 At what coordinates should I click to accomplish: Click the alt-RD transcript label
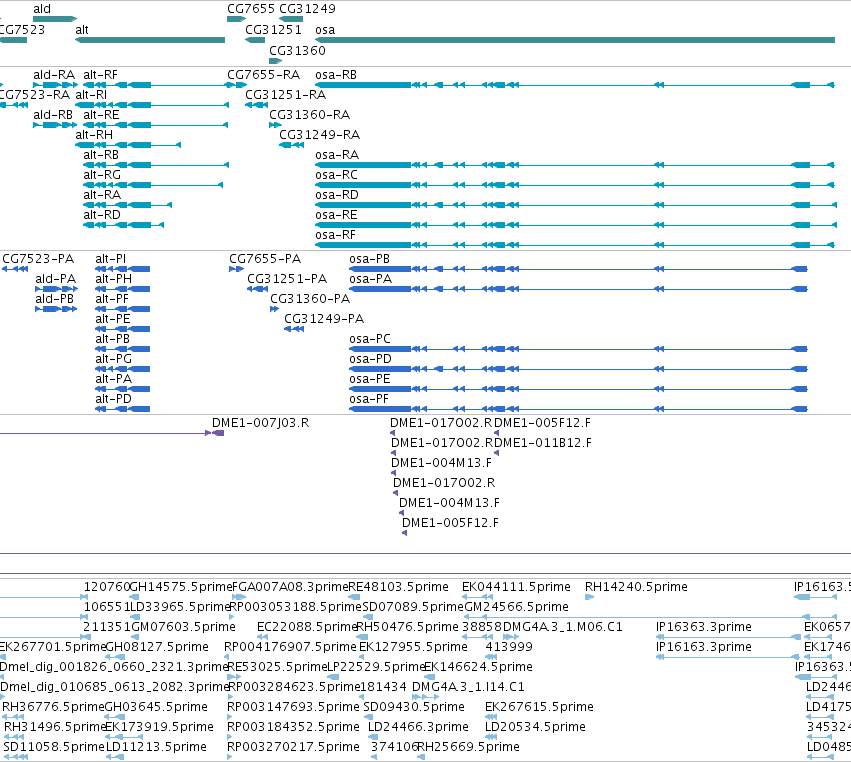coord(101,215)
